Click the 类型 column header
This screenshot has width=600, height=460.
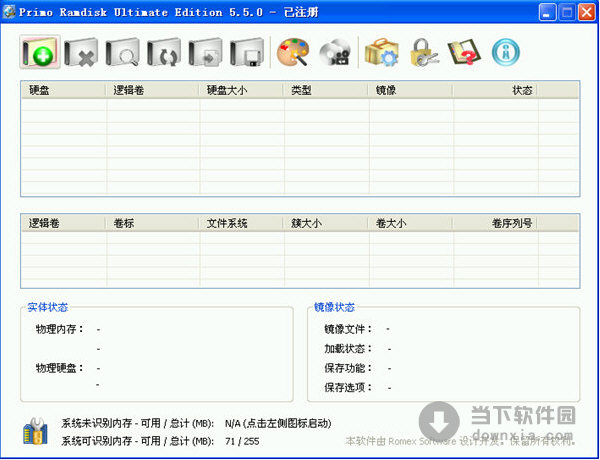tap(326, 90)
